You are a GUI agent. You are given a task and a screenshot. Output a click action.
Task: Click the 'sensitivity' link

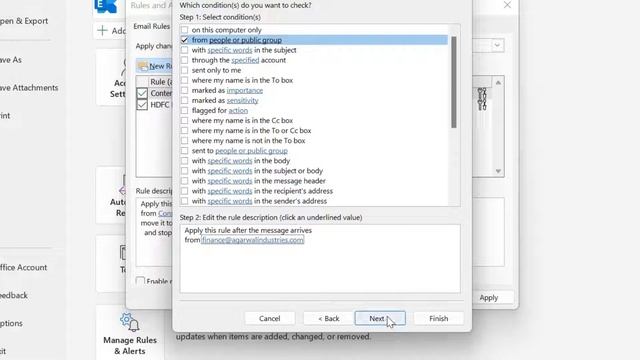point(242,100)
